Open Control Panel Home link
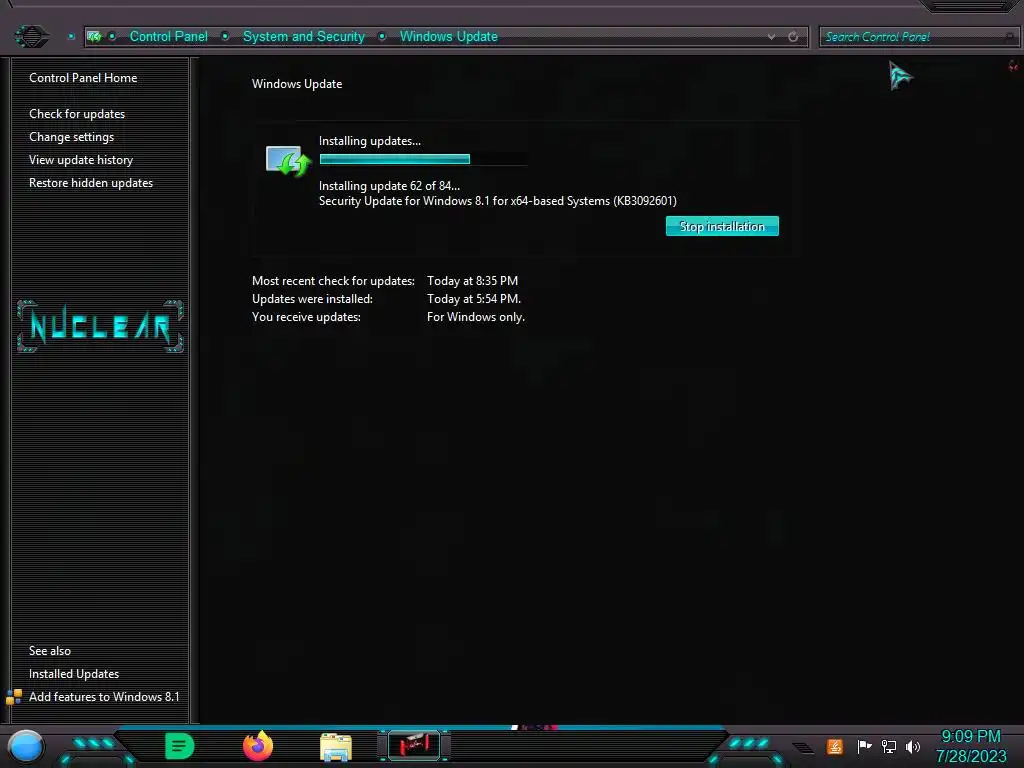Viewport: 1024px width, 768px height. click(83, 78)
